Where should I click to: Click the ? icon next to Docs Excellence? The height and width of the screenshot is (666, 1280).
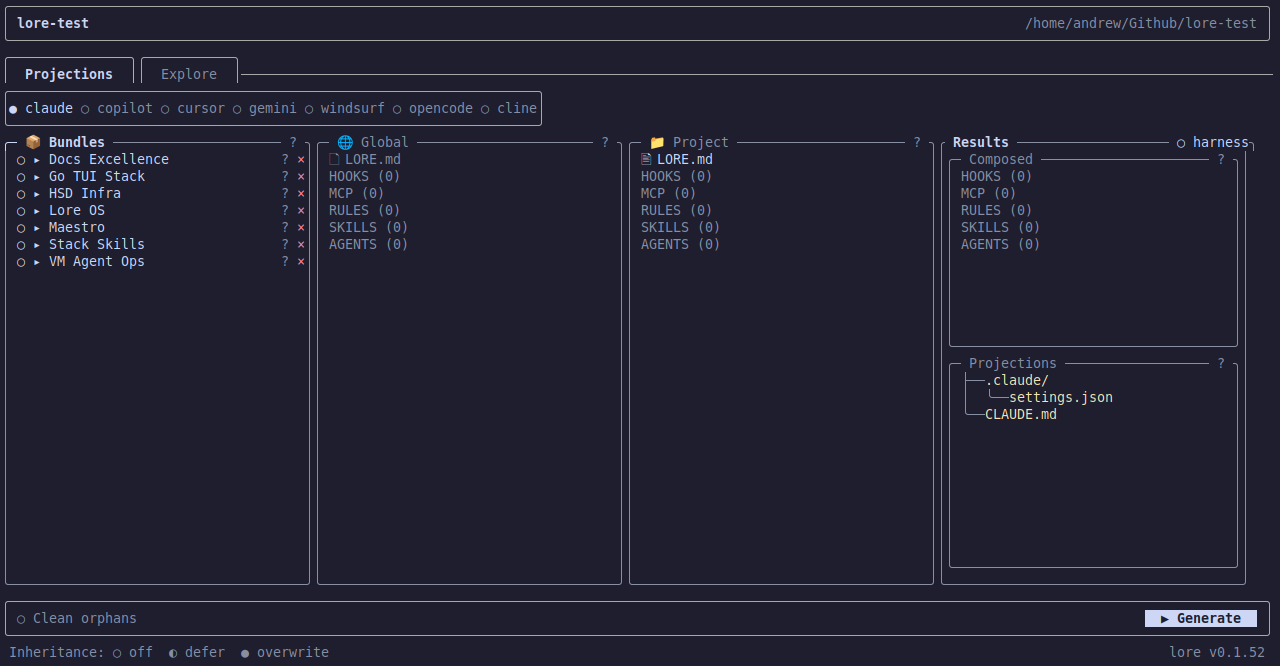click(x=284, y=159)
